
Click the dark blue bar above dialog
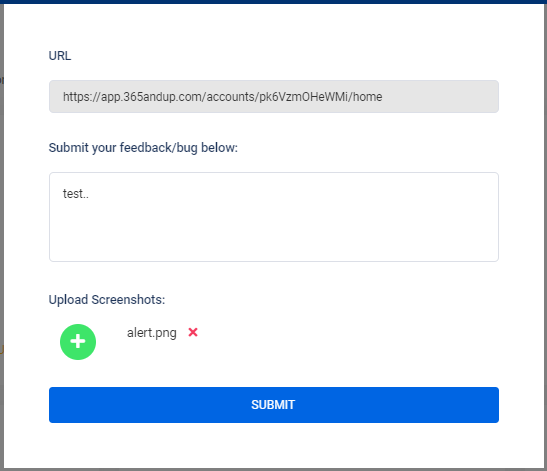[274, 2]
